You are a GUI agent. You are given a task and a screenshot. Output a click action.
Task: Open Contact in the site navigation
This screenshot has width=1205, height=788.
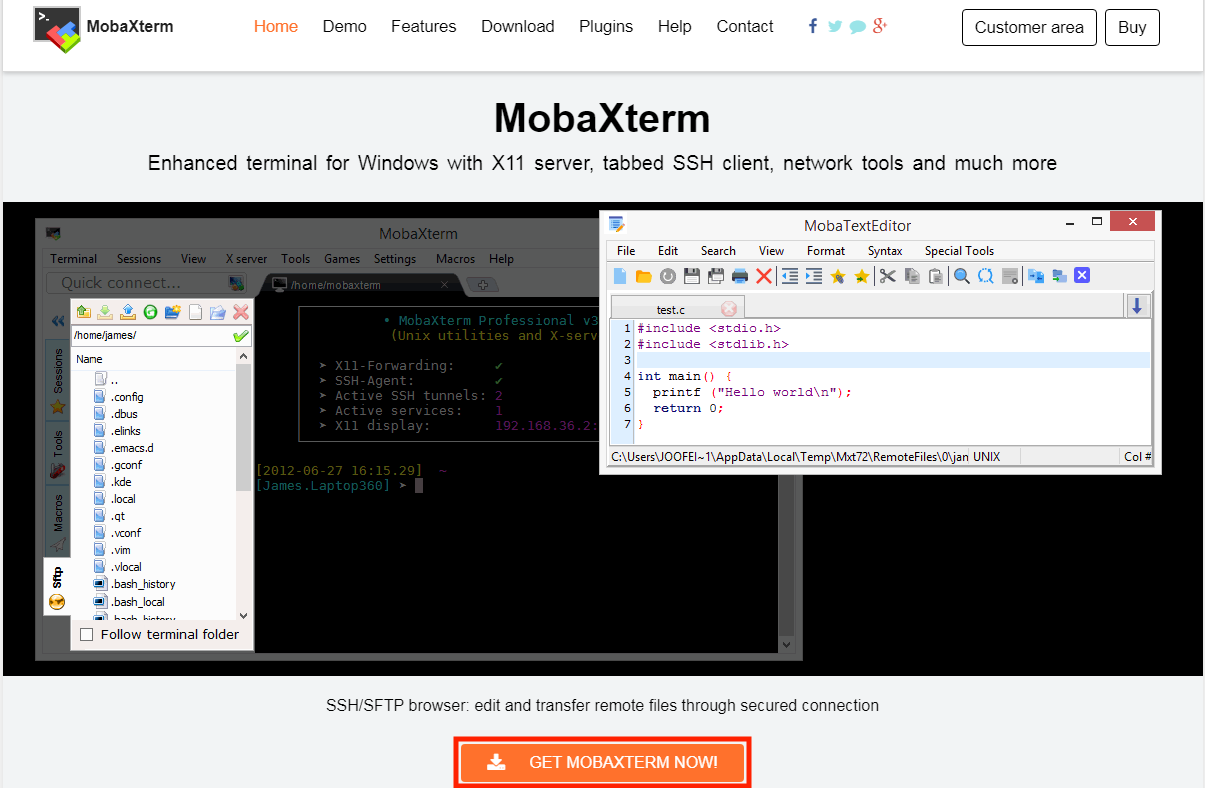745,27
